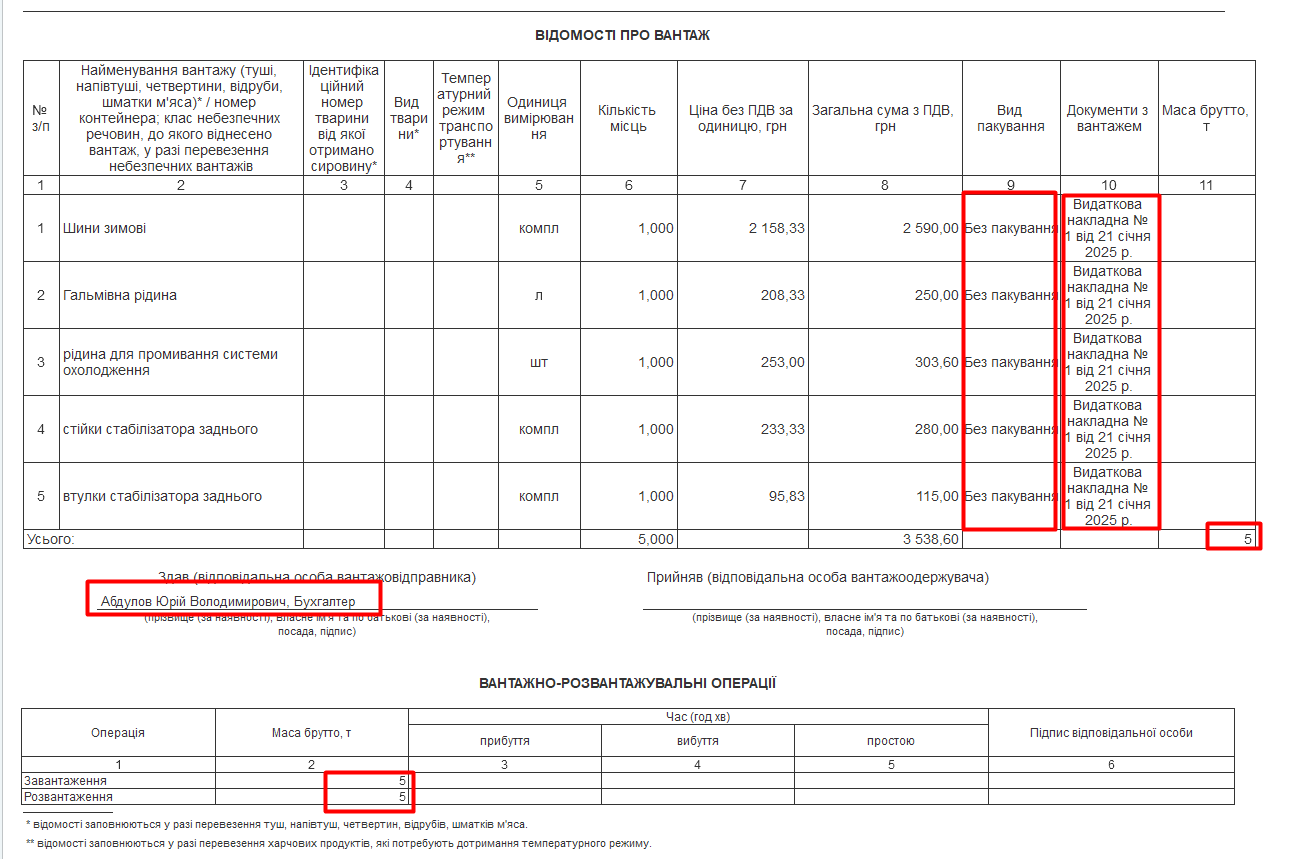
Task: Click the Час (год хв) header
Action: point(698,717)
